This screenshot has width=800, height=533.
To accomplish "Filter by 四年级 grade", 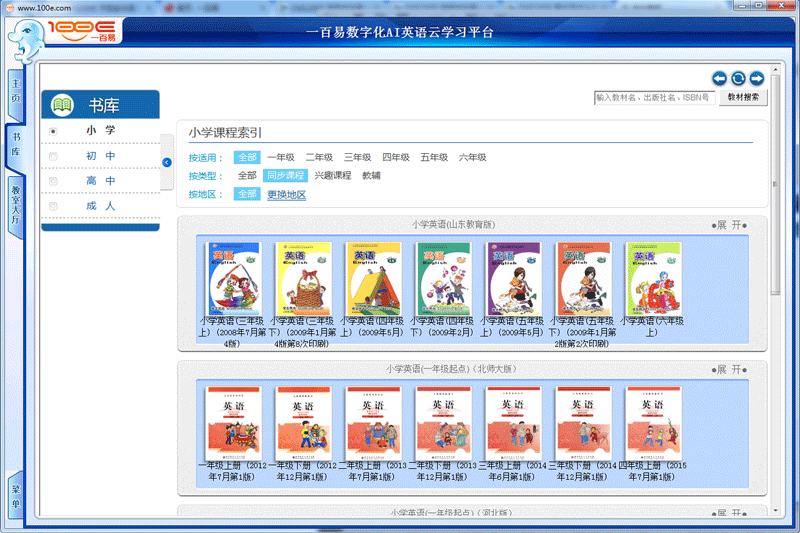I will pos(396,157).
